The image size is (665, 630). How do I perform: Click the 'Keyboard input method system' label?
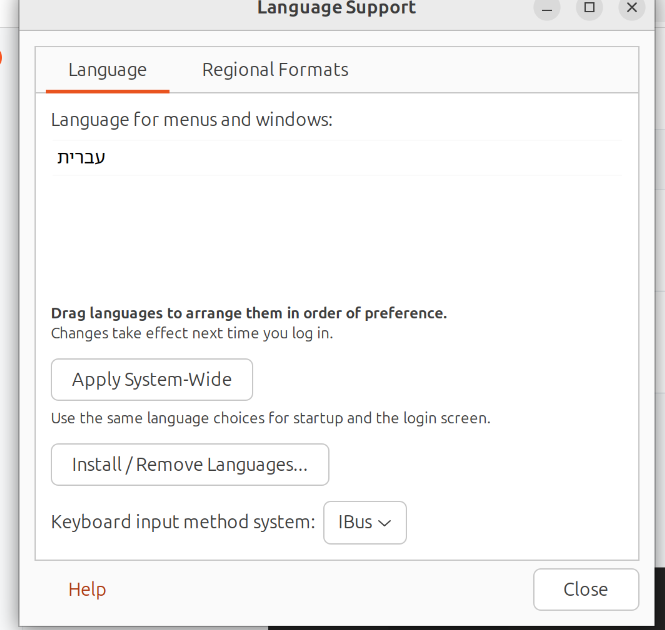183,522
